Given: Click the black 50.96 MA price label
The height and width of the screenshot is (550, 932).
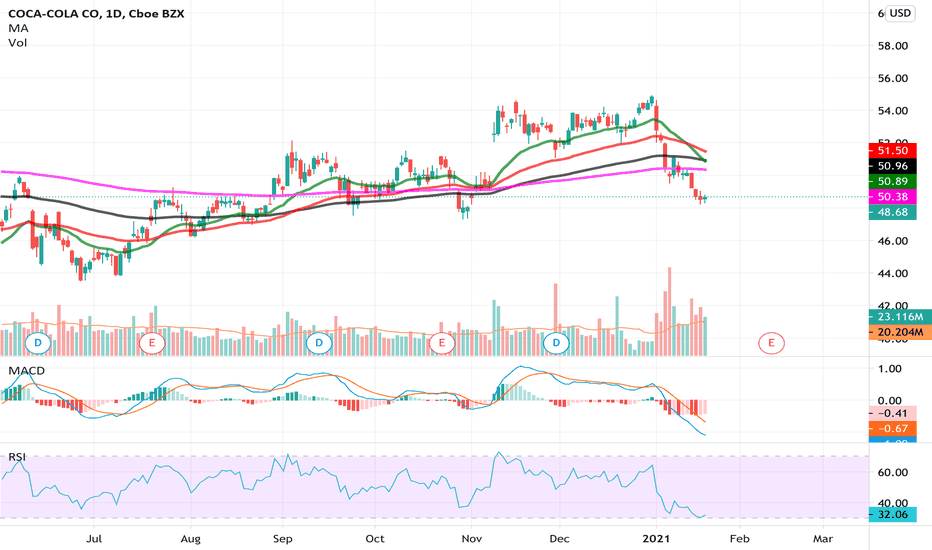Looking at the screenshot, I should pyautogui.click(x=892, y=166).
